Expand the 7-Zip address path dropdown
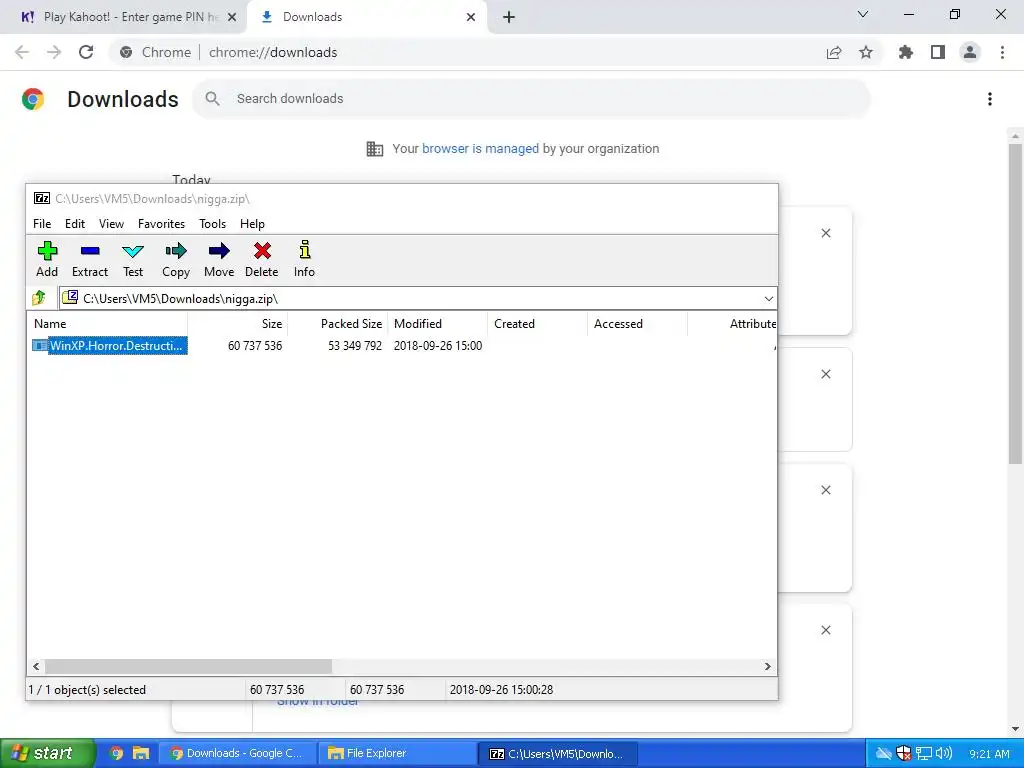 pyautogui.click(x=769, y=298)
